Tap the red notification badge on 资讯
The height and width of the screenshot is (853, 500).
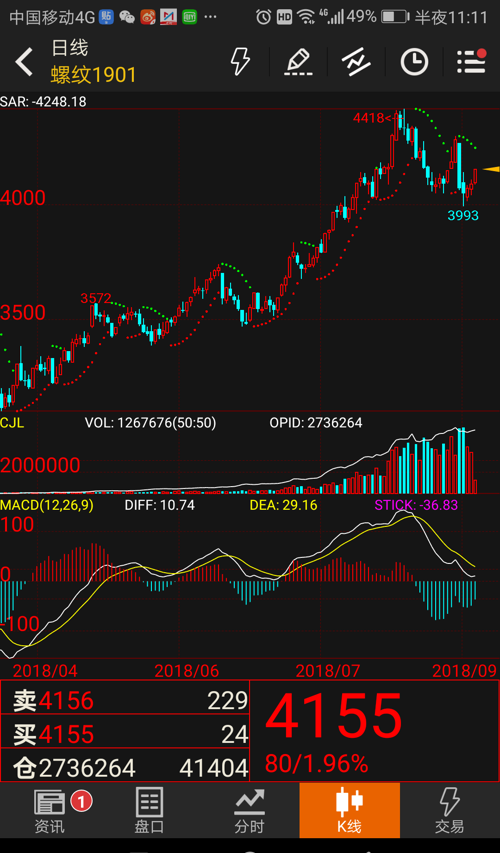tap(81, 801)
